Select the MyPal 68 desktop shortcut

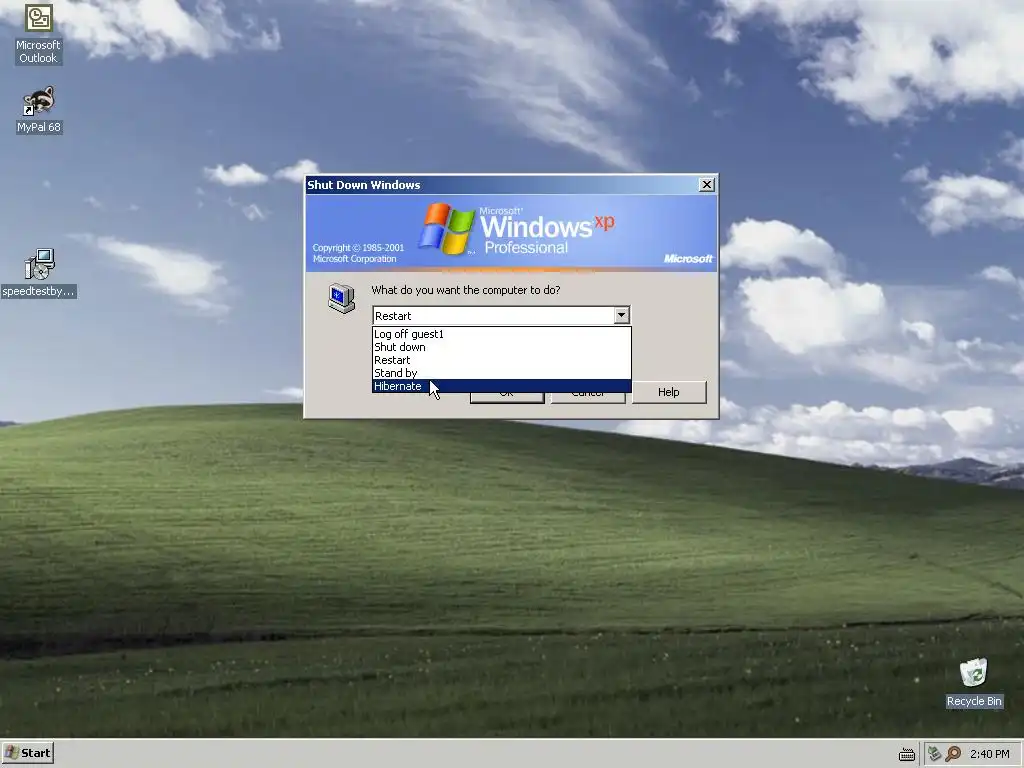tap(39, 110)
